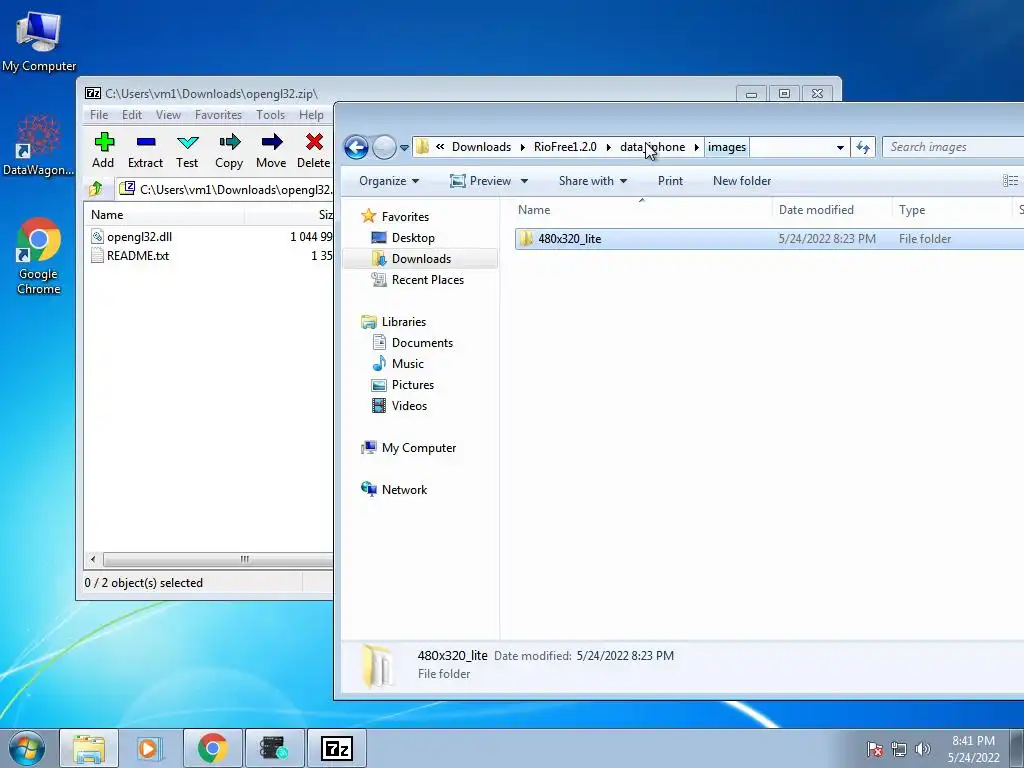Image resolution: width=1024 pixels, height=768 pixels.
Task: Open the Edit menu in 7-Zip
Action: [x=132, y=115]
